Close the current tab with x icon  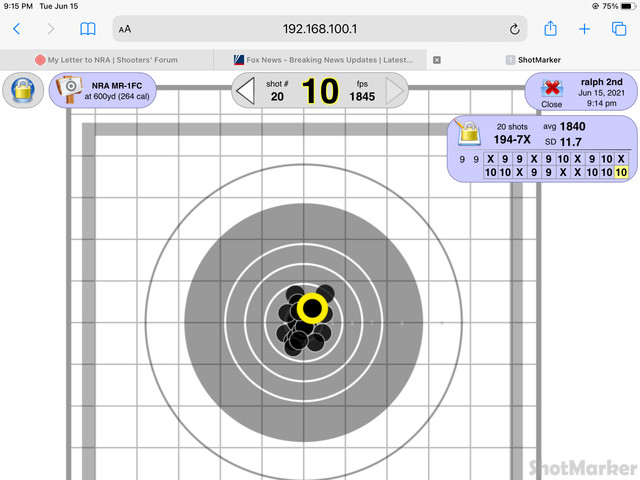[x=437, y=60]
